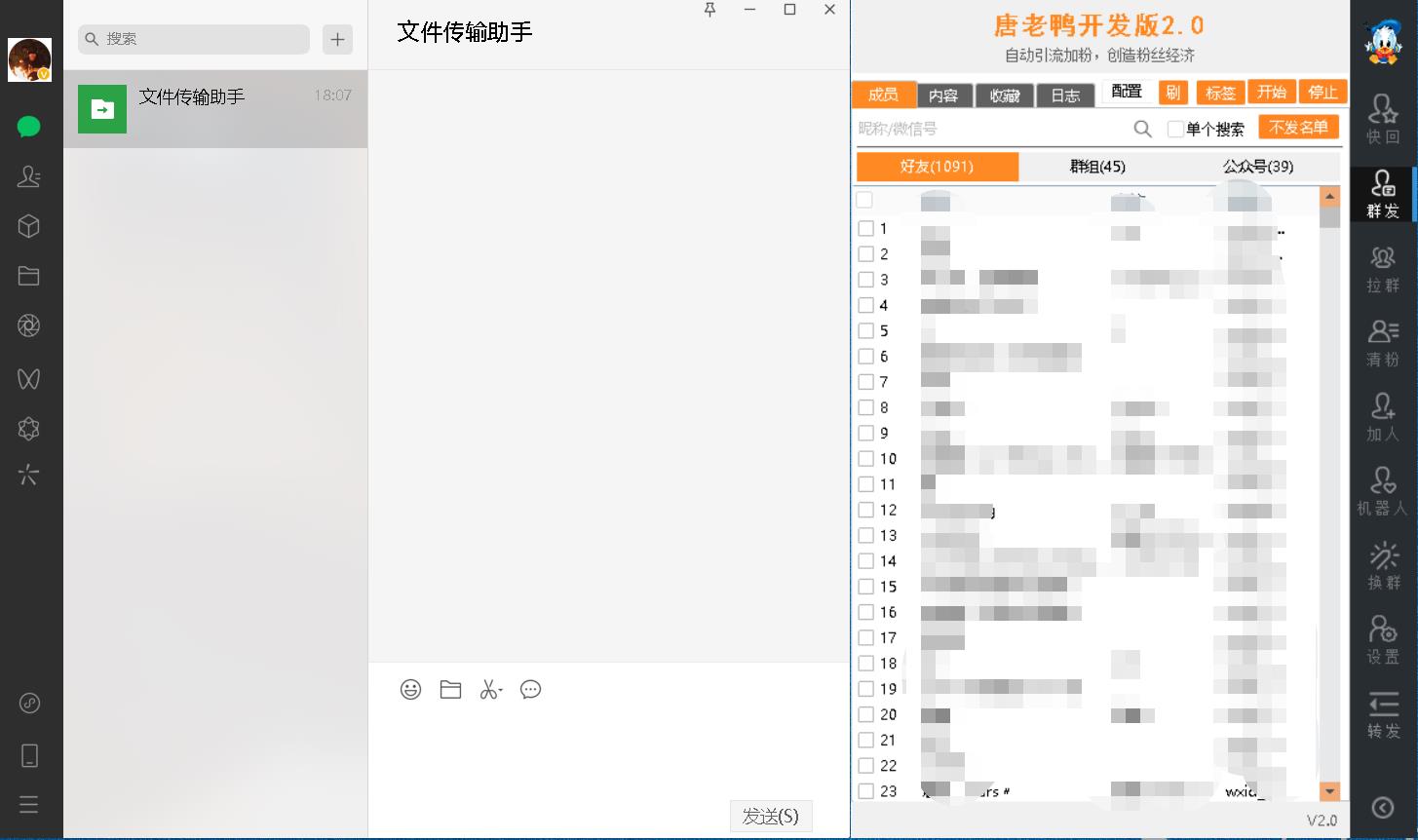Image resolution: width=1418 pixels, height=840 pixels.
Task: Click the 开始 button
Action: click(1272, 92)
